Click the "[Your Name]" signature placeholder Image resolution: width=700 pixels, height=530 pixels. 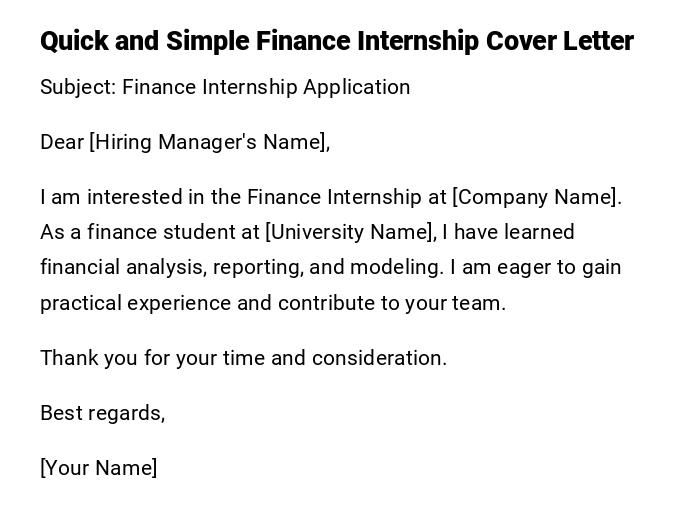(98, 468)
